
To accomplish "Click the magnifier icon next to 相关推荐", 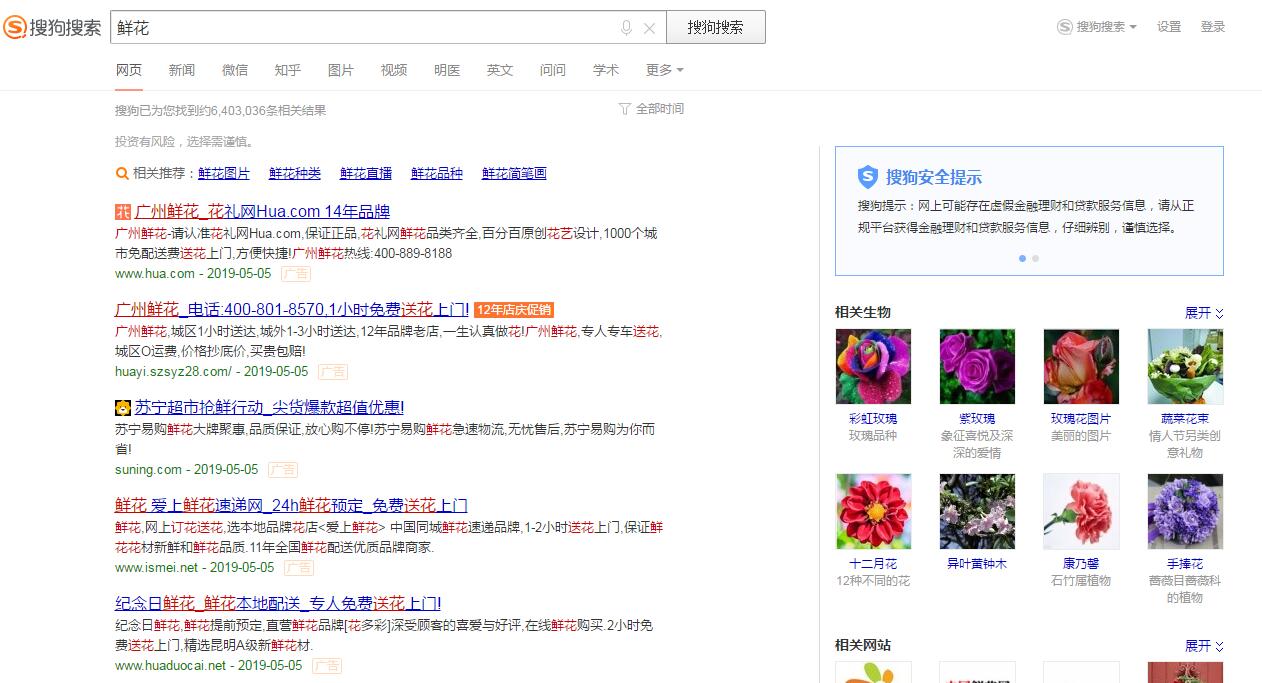I will tap(120, 173).
